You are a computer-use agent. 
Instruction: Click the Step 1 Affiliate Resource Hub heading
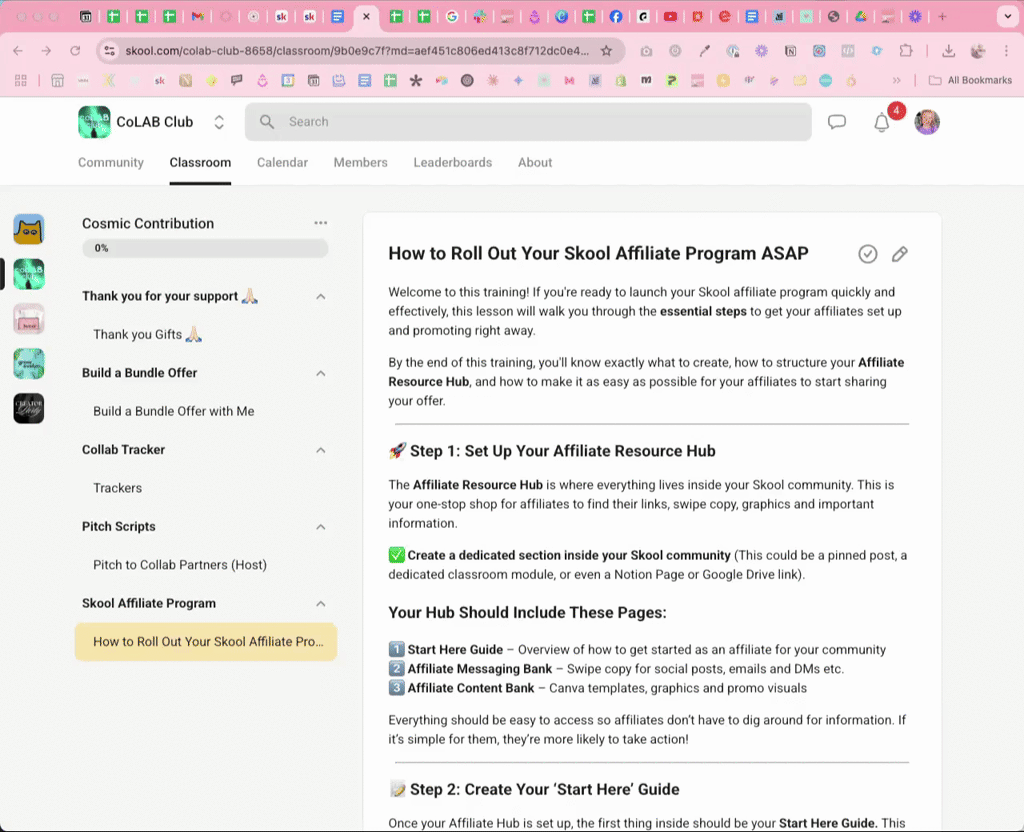tap(552, 451)
